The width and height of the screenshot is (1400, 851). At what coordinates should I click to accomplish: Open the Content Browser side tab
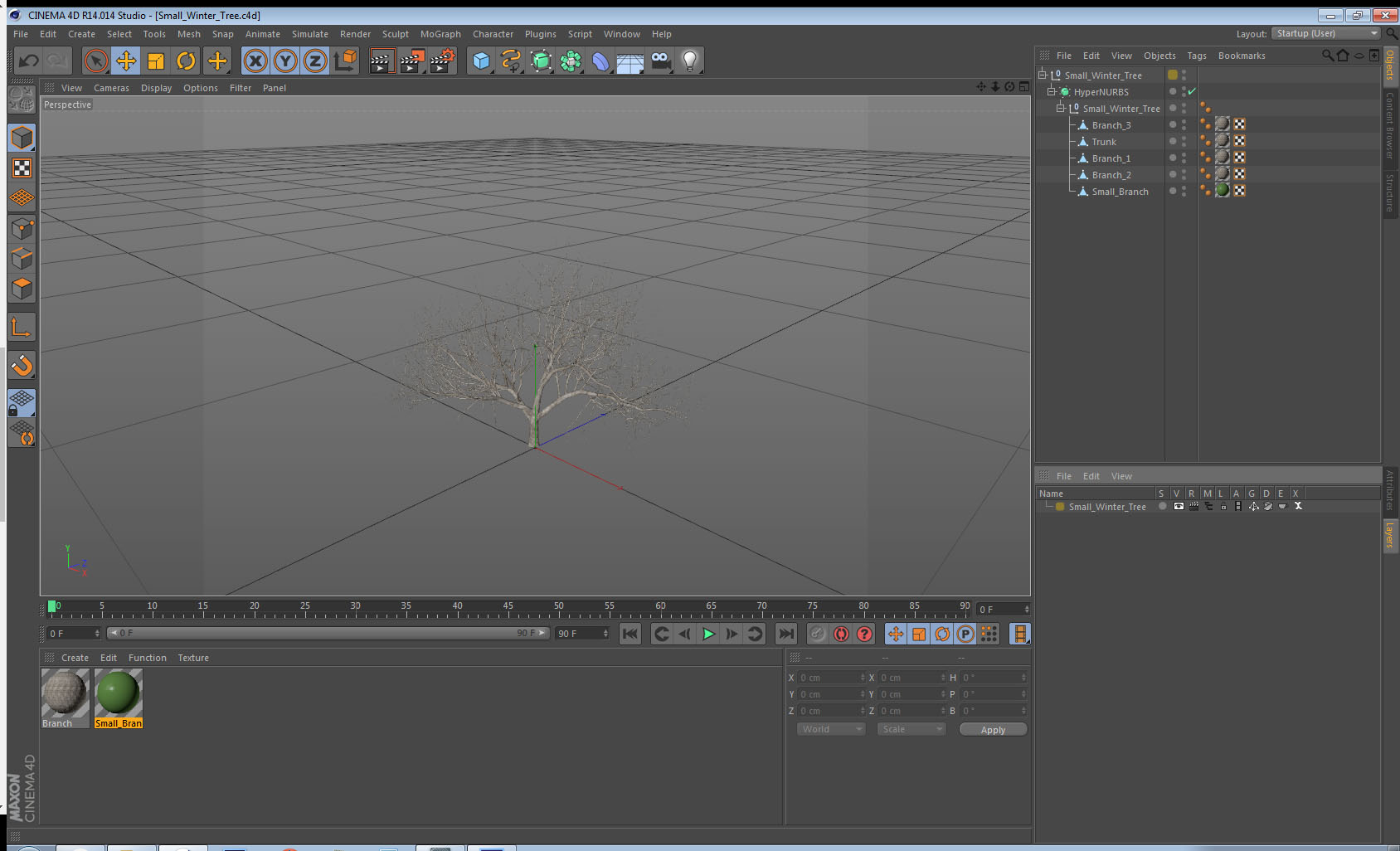coord(1389,125)
